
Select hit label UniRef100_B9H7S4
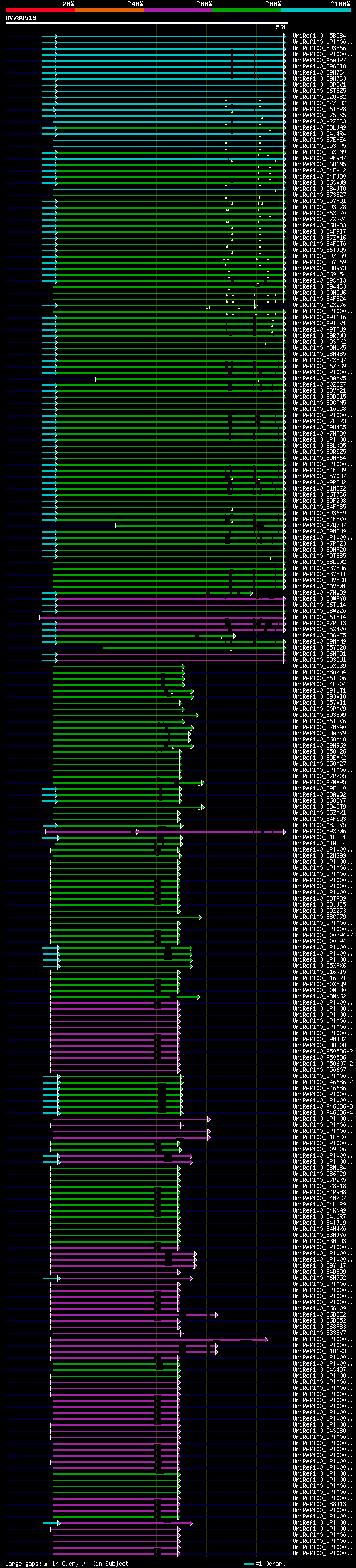pyautogui.click(x=319, y=72)
